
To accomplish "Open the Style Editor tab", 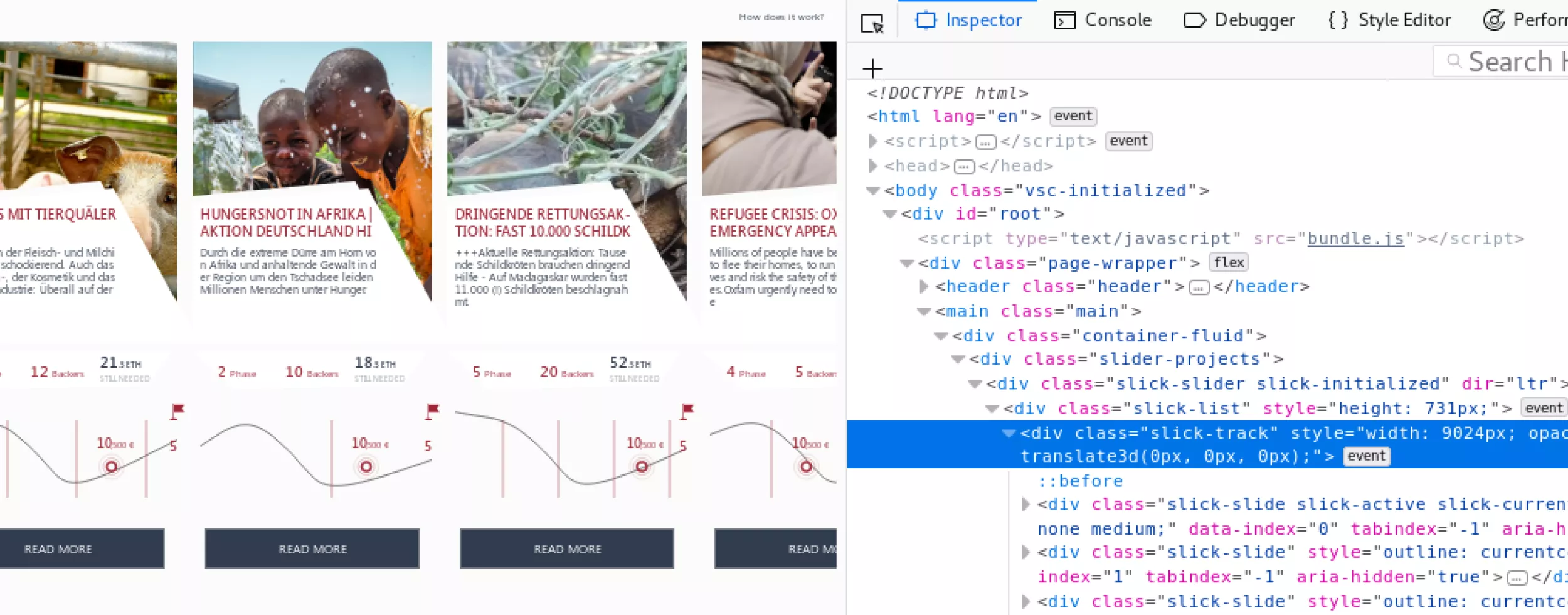I will click(x=1389, y=20).
